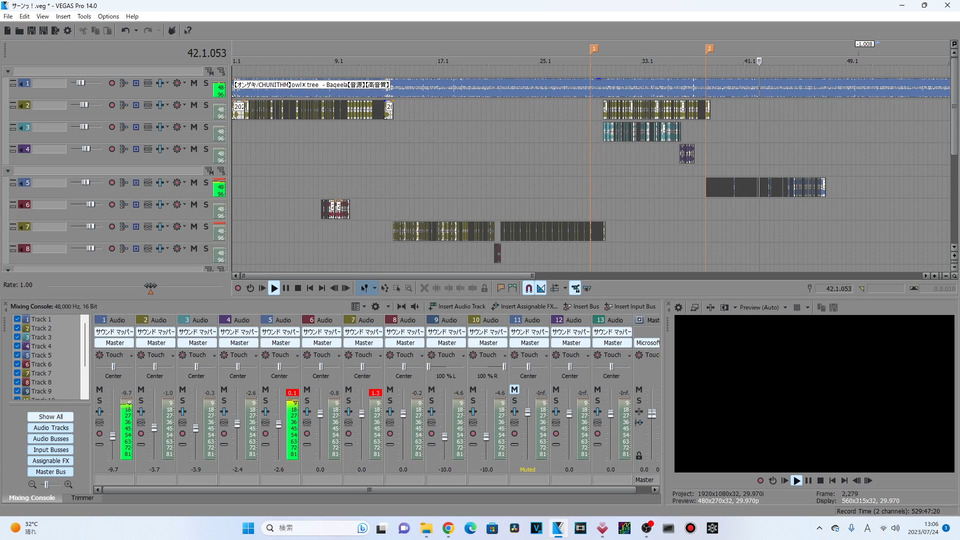Screen dimensions: 960x540
Task: Switch to the Trimmer tab
Action: (x=83, y=497)
